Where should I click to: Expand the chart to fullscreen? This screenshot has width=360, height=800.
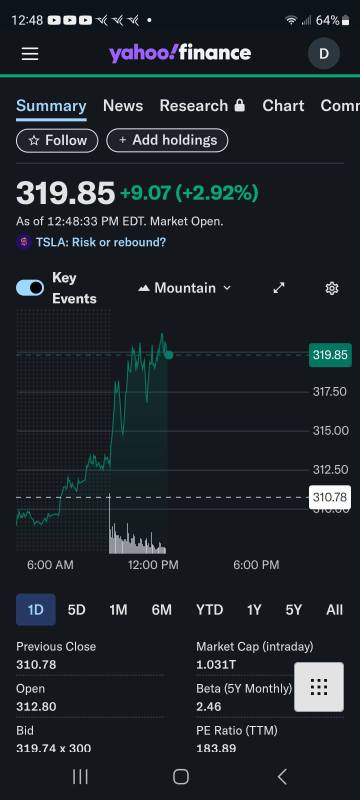(279, 288)
